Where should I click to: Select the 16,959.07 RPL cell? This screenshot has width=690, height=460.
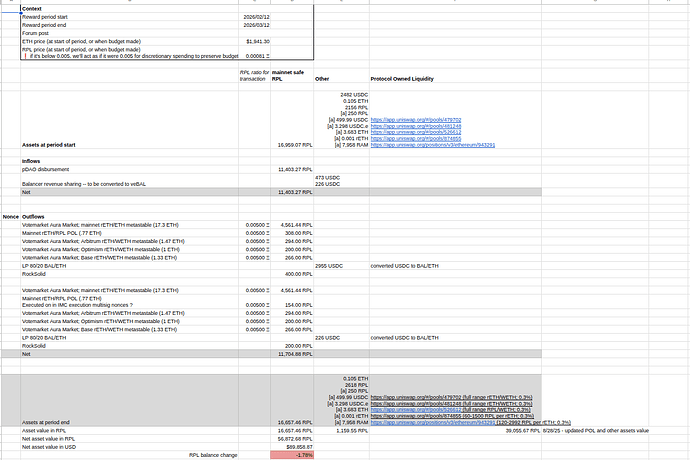tap(292, 120)
